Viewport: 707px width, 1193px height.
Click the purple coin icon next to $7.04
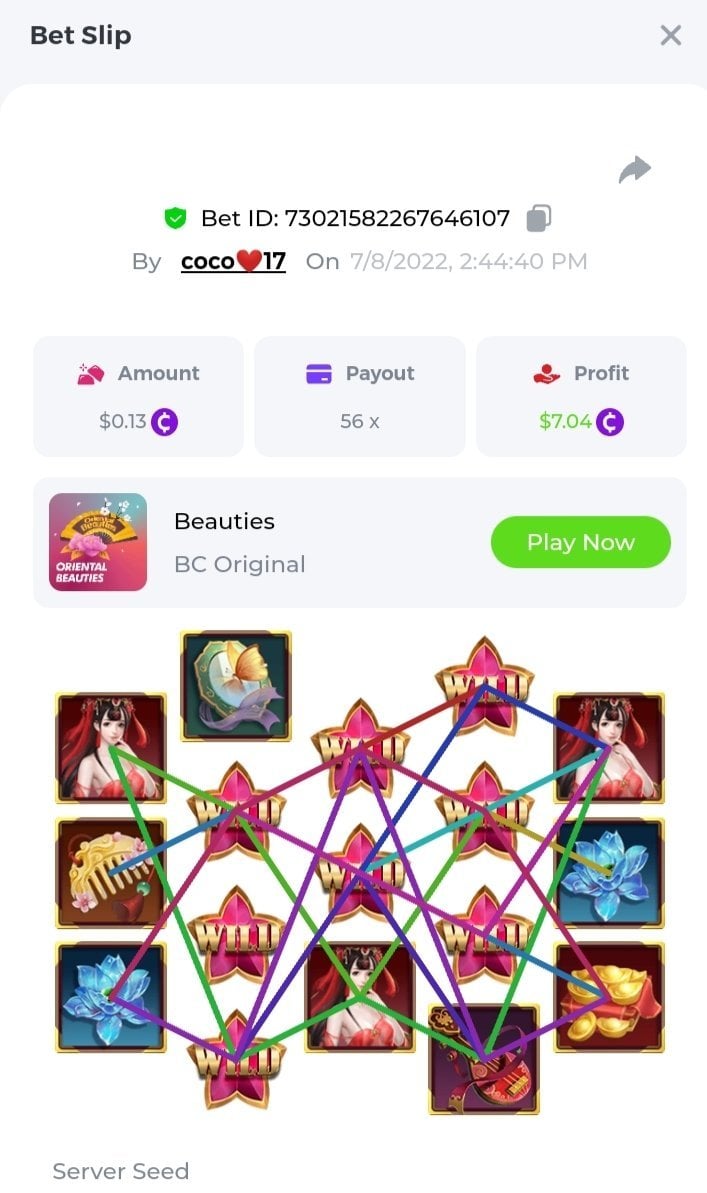(610, 422)
